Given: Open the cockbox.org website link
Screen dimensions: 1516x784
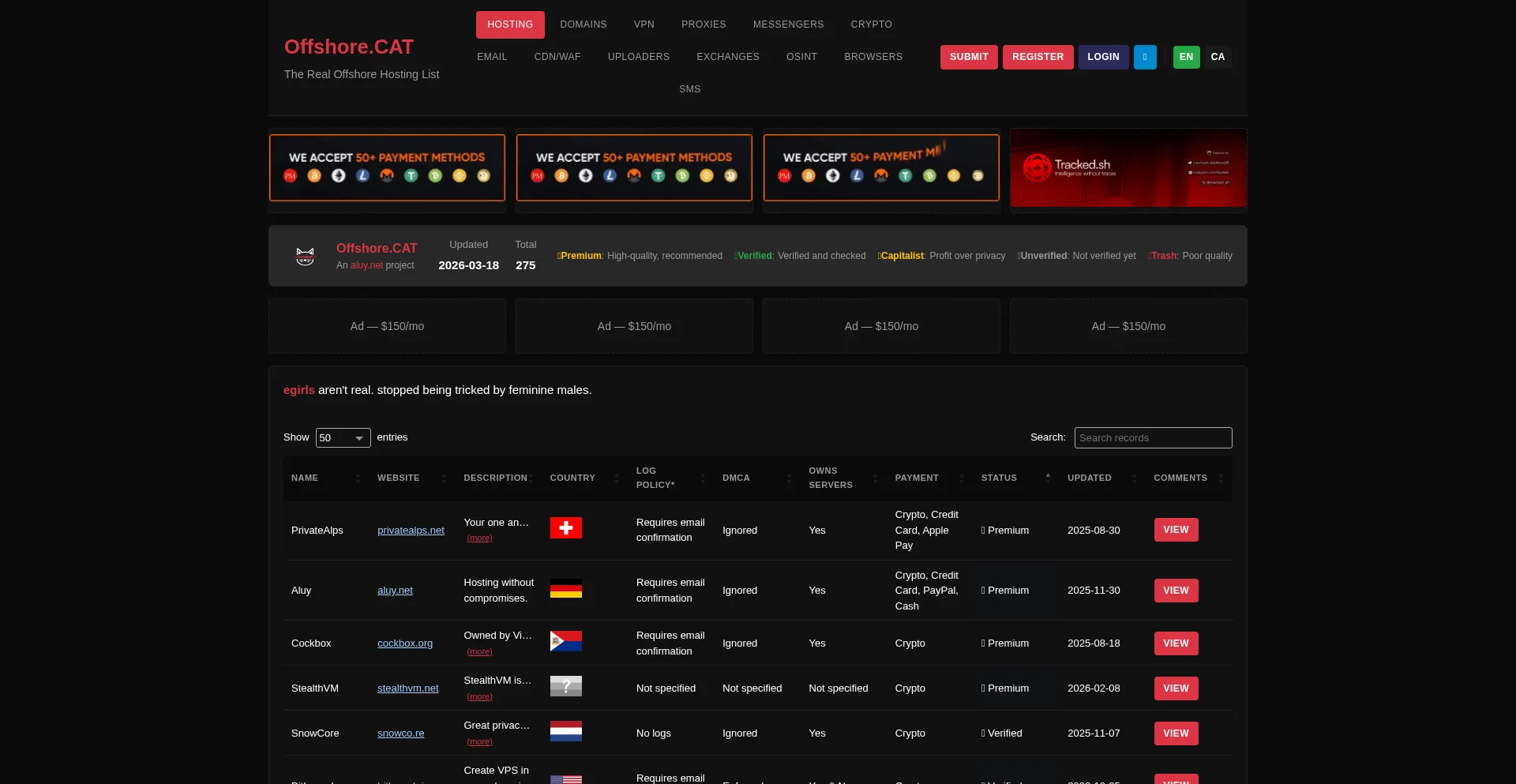Looking at the screenshot, I should pyautogui.click(x=405, y=643).
